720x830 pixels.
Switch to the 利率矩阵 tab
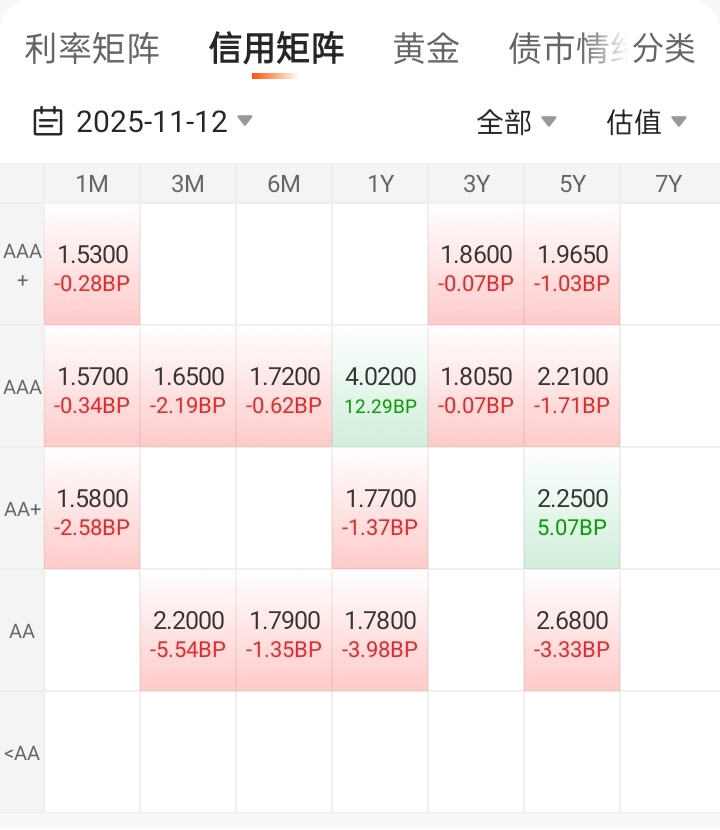pyautogui.click(x=92, y=48)
